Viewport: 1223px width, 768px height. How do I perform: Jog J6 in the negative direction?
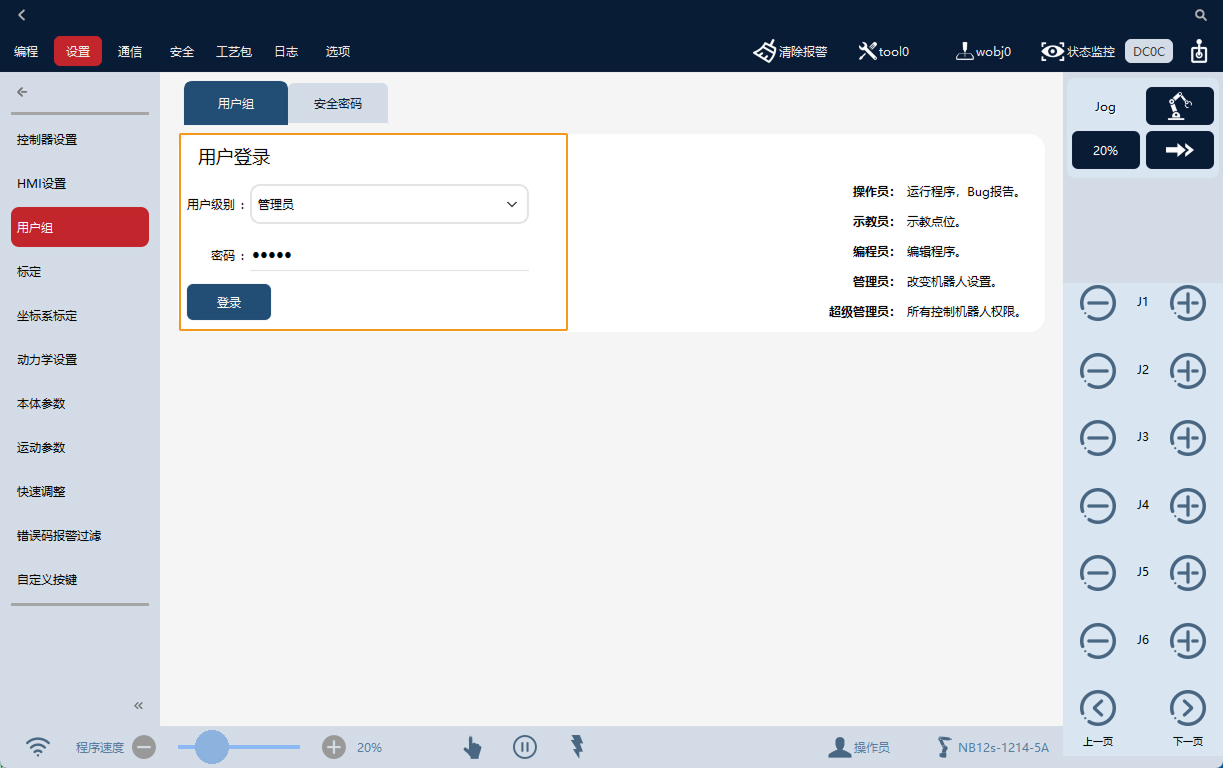tap(1098, 641)
